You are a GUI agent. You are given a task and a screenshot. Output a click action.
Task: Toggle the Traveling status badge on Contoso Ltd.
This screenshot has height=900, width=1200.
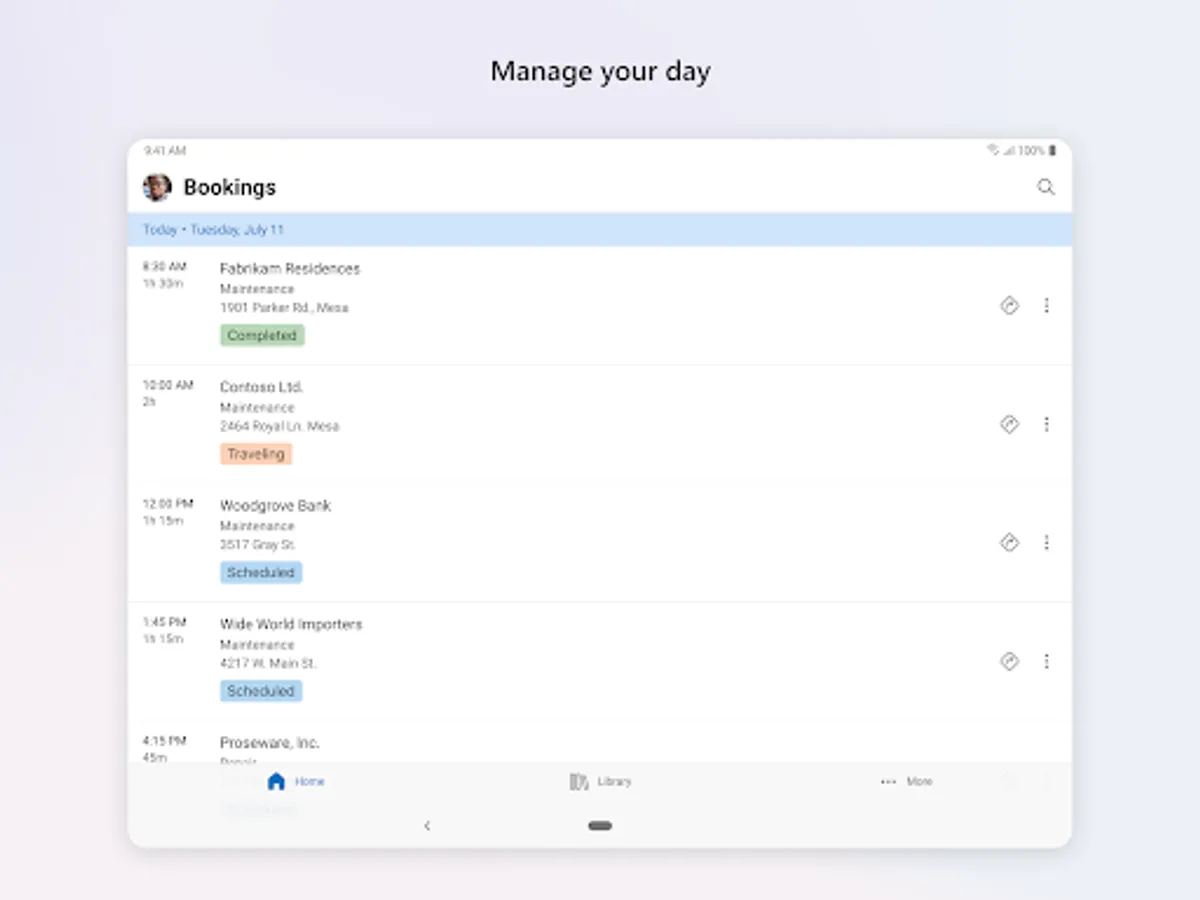point(256,453)
